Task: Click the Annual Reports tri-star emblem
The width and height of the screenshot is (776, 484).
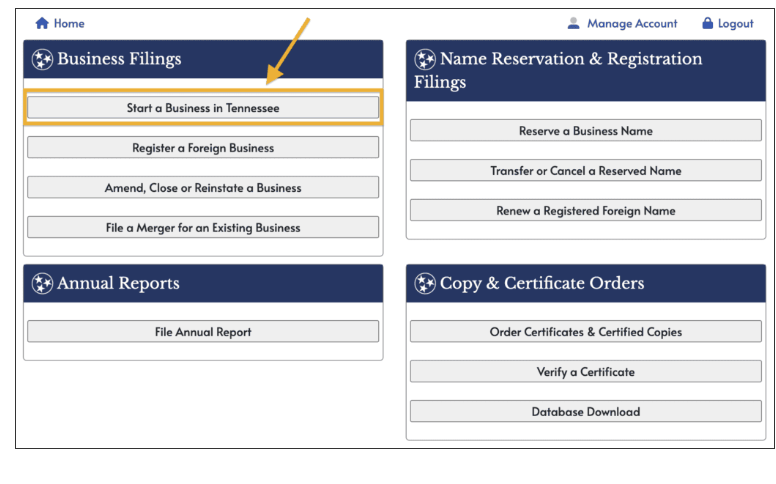Action: pyautogui.click(x=43, y=284)
